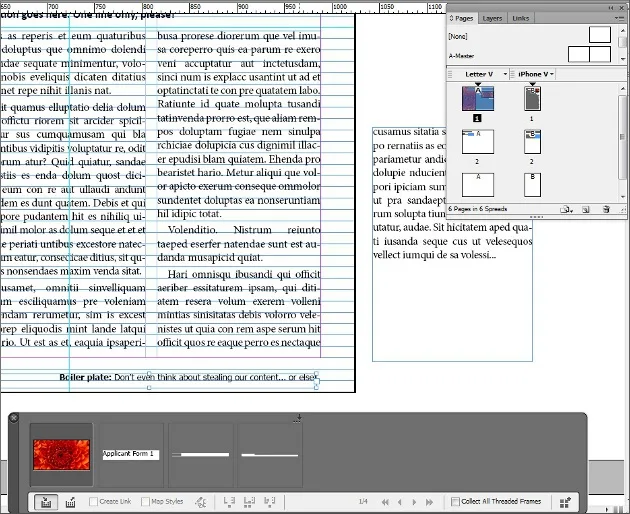Switch to the Links tab

coord(521,18)
